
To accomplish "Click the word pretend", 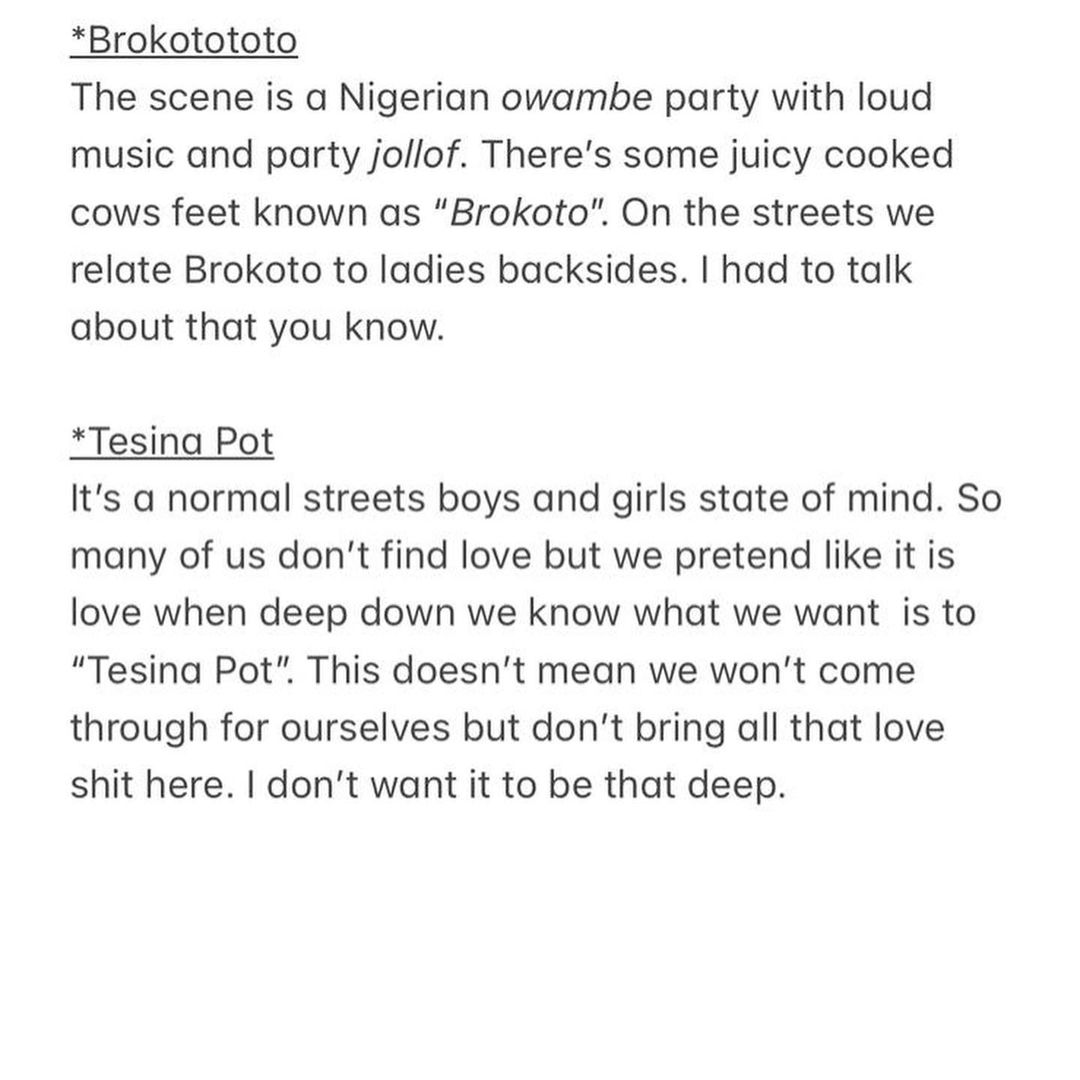I will click(x=742, y=557).
